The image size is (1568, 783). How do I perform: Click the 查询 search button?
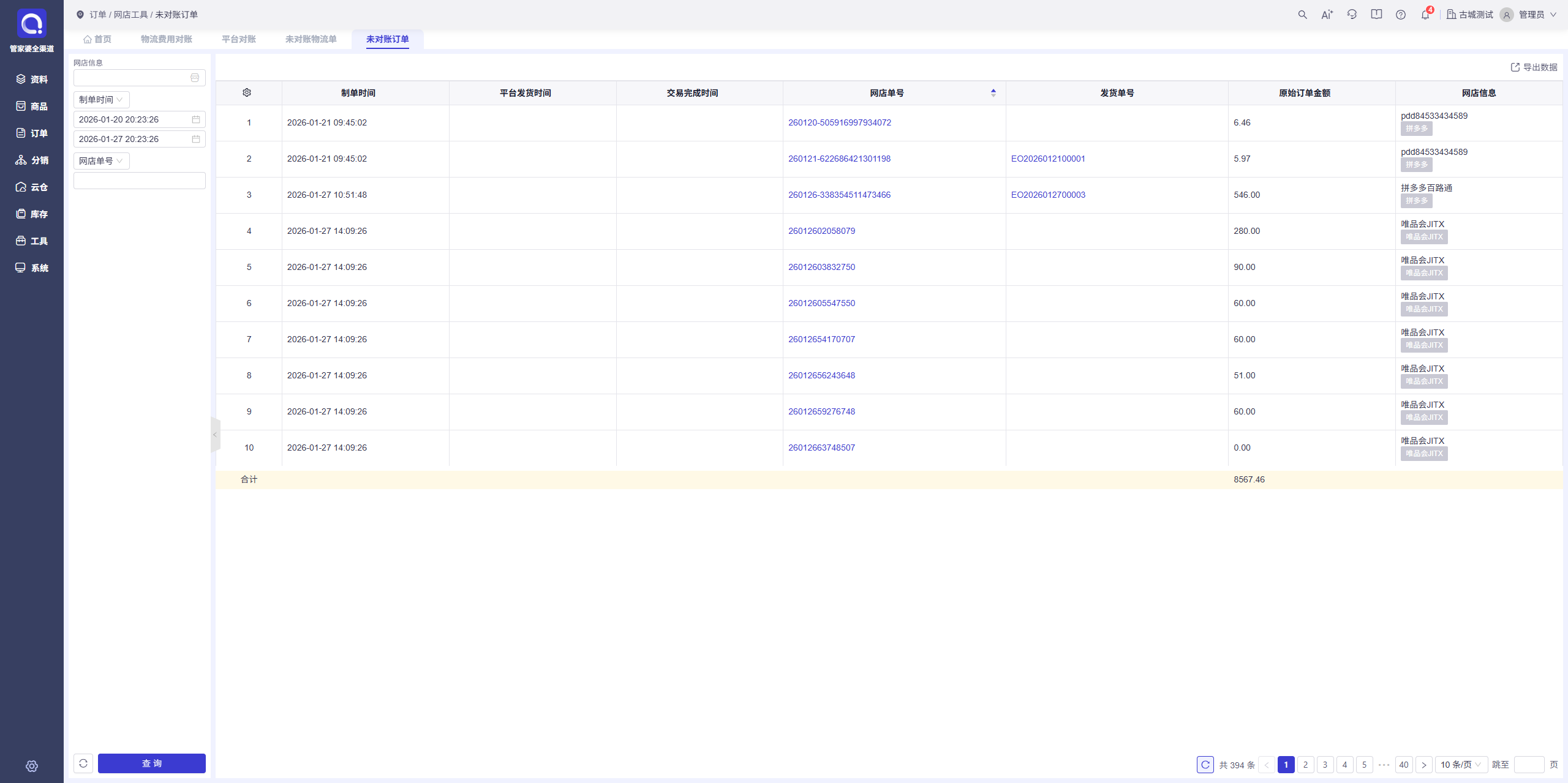click(152, 763)
